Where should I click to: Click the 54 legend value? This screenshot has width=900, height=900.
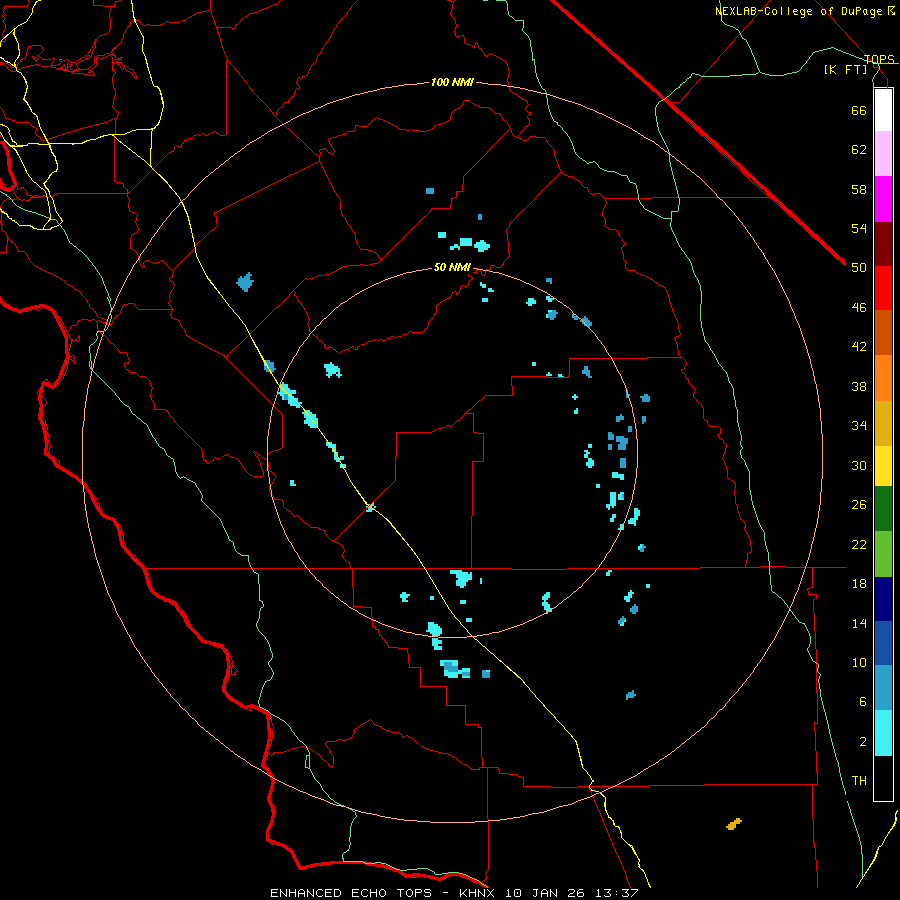click(x=859, y=228)
